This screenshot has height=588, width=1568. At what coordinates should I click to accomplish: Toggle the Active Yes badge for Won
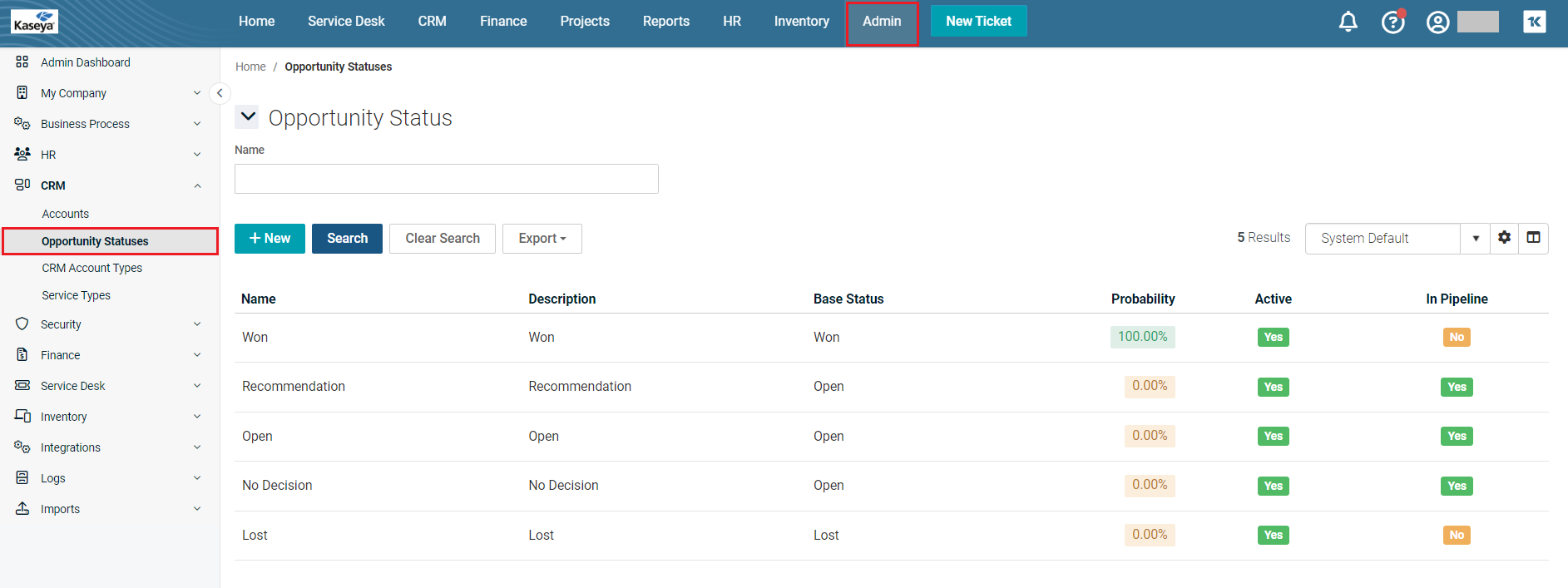[x=1273, y=337]
